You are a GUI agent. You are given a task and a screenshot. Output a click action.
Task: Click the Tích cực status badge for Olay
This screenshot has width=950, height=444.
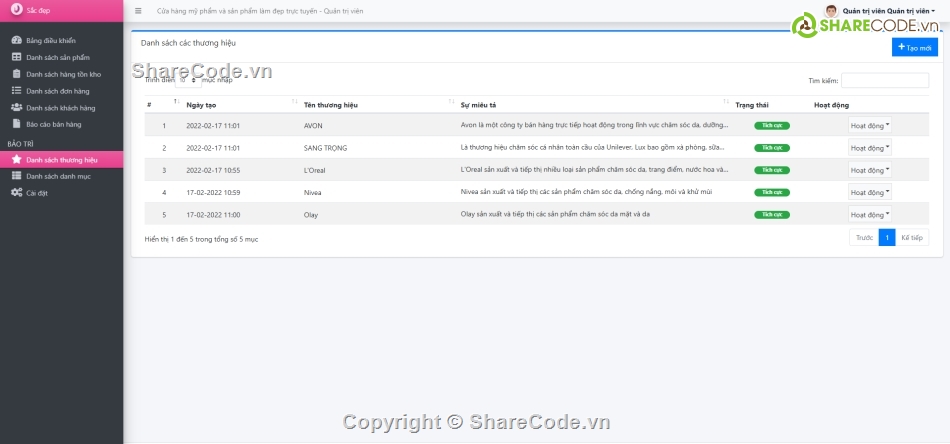coord(771,214)
